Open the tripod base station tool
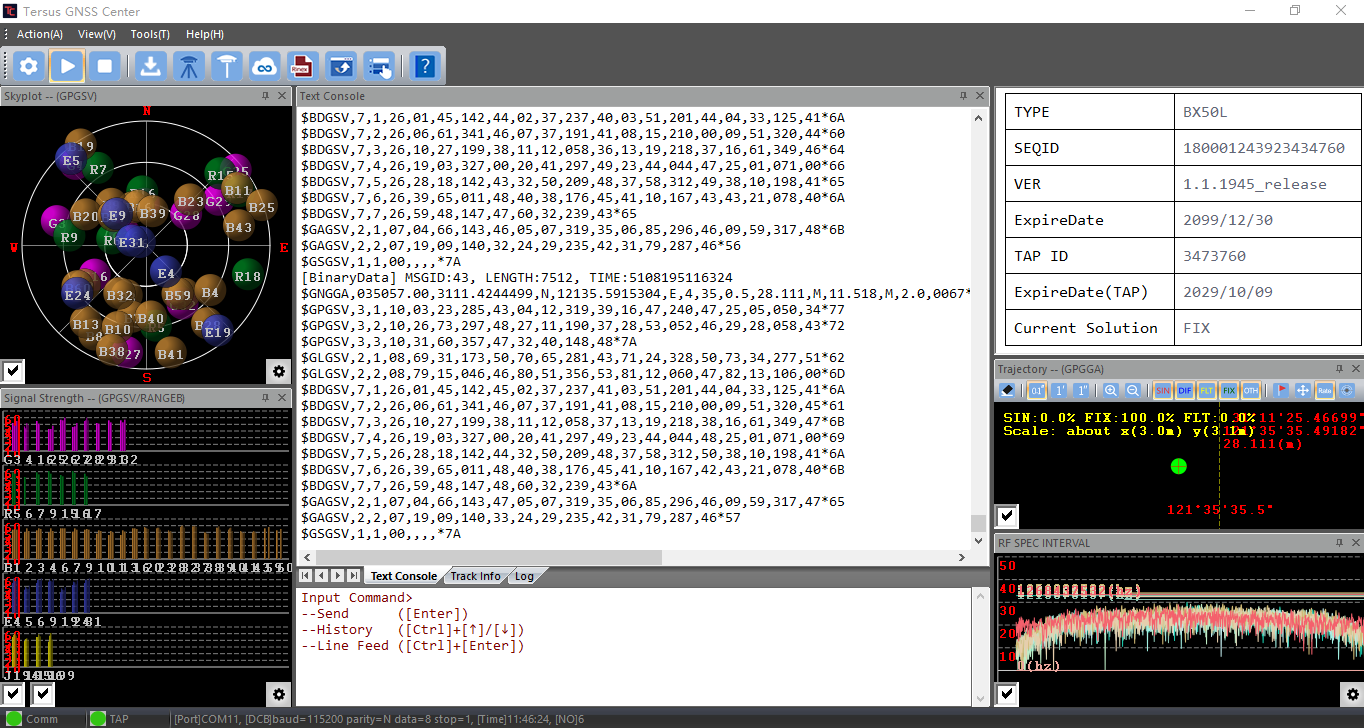The height and width of the screenshot is (728, 1364). point(189,67)
